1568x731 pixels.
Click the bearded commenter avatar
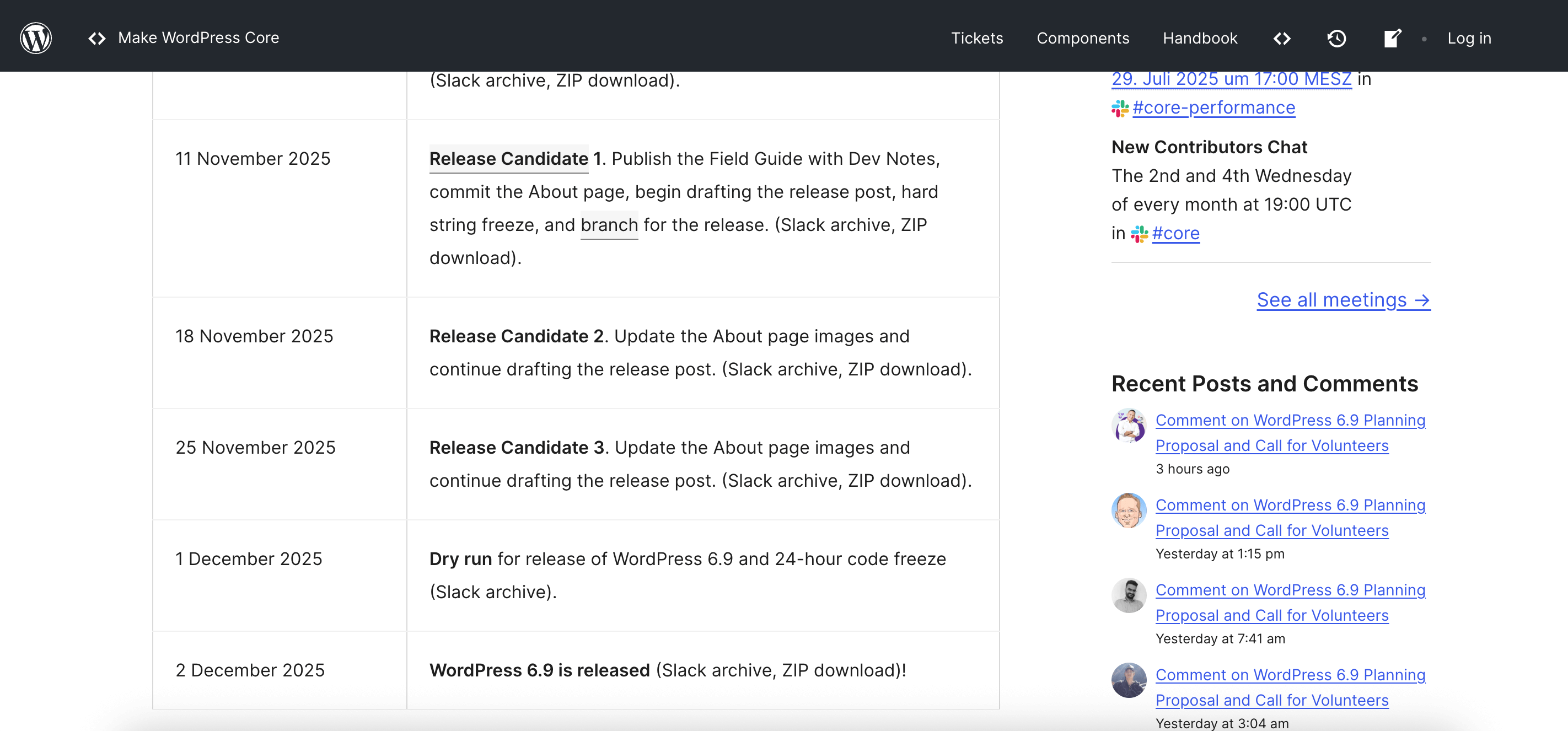coord(1129,595)
